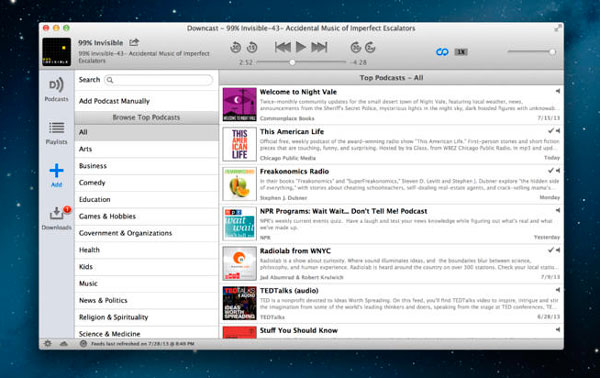Choose Add Podcast Manually
Viewport: 600px width, 378px height.
click(x=114, y=101)
